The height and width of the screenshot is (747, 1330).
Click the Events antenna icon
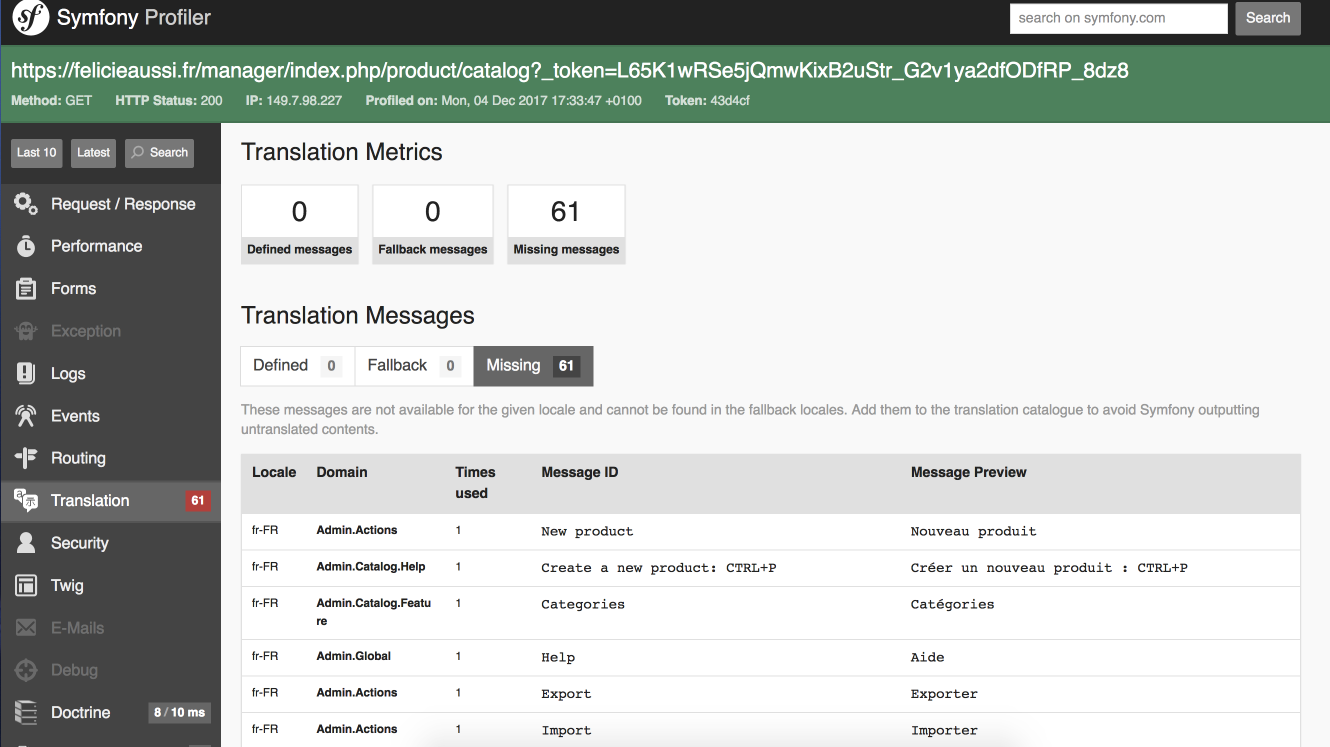(26, 416)
